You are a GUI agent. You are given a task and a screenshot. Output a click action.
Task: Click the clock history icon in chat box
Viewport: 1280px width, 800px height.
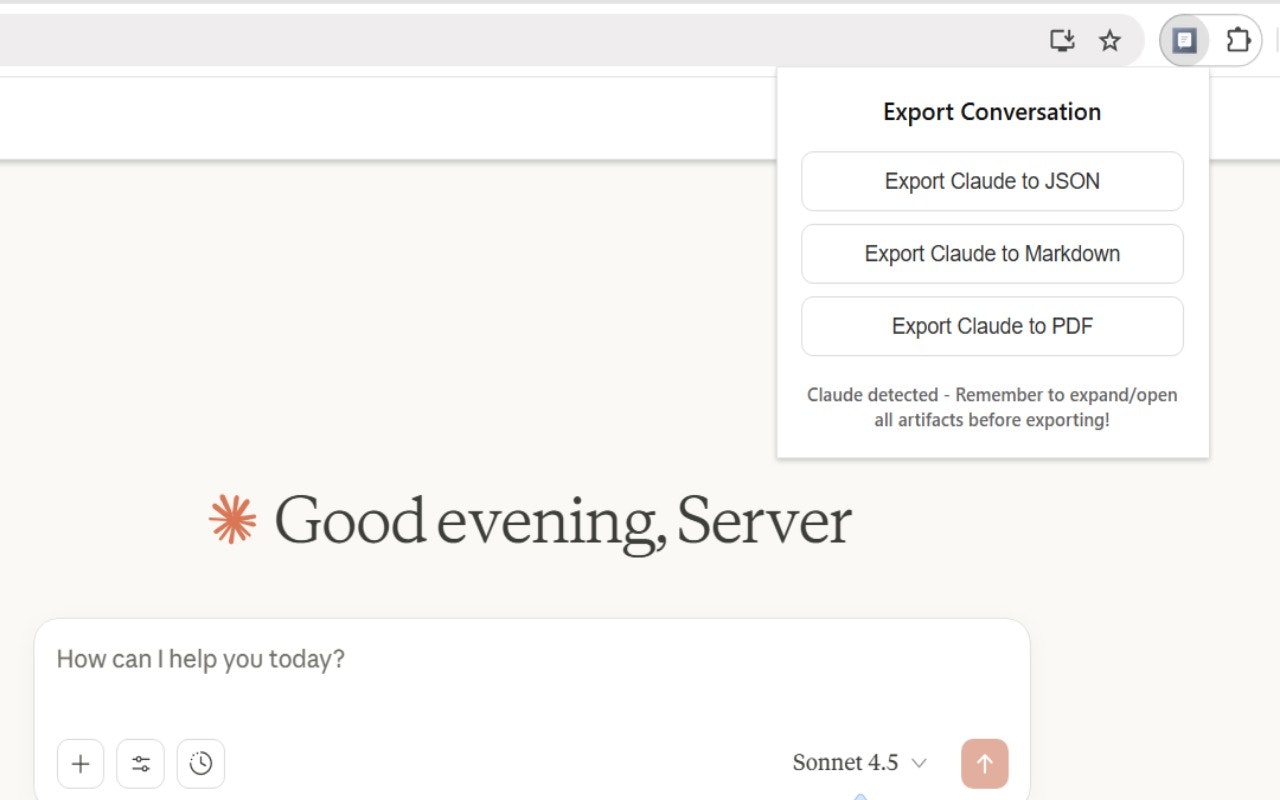point(201,764)
